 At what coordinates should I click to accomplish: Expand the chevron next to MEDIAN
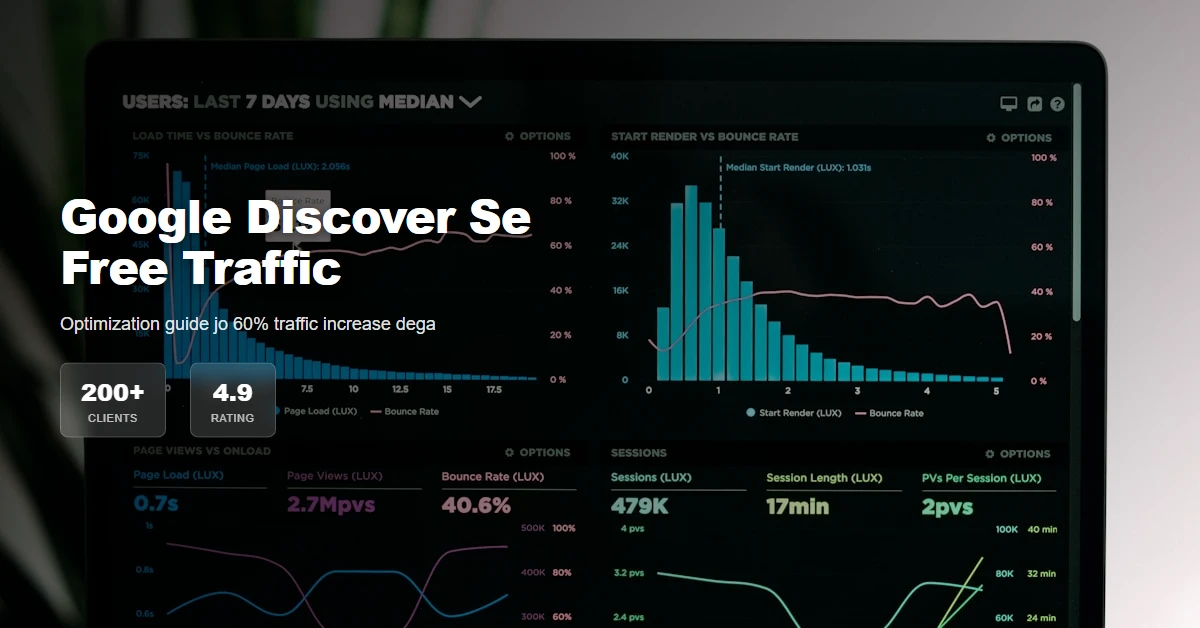point(470,102)
